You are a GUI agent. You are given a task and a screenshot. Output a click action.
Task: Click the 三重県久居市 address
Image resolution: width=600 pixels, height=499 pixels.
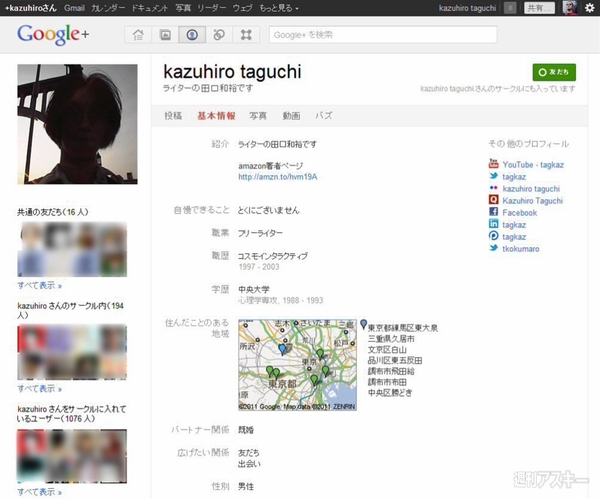click(x=391, y=339)
